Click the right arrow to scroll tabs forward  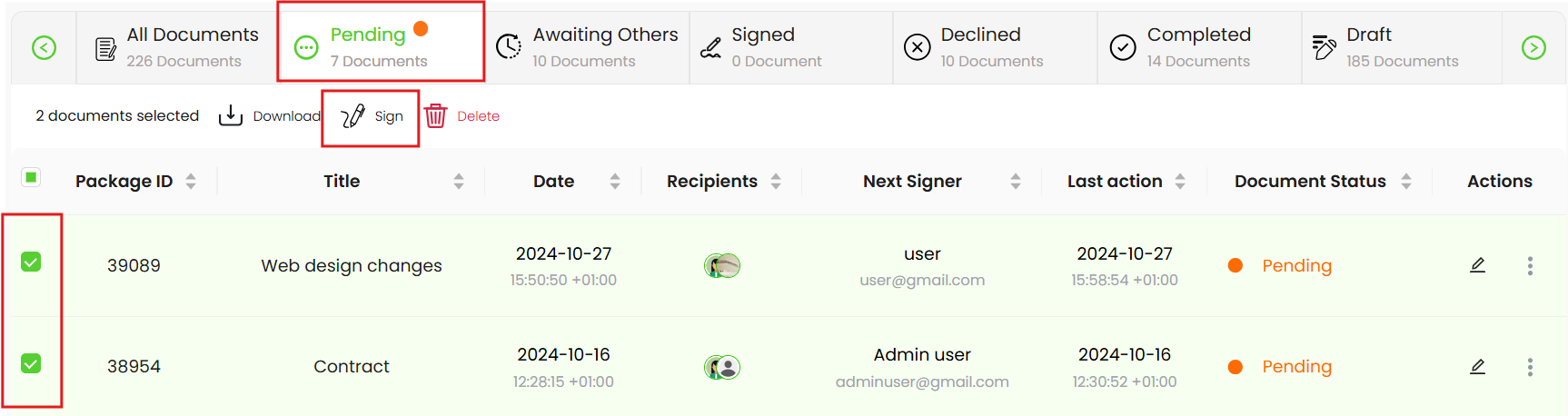pyautogui.click(x=1533, y=48)
